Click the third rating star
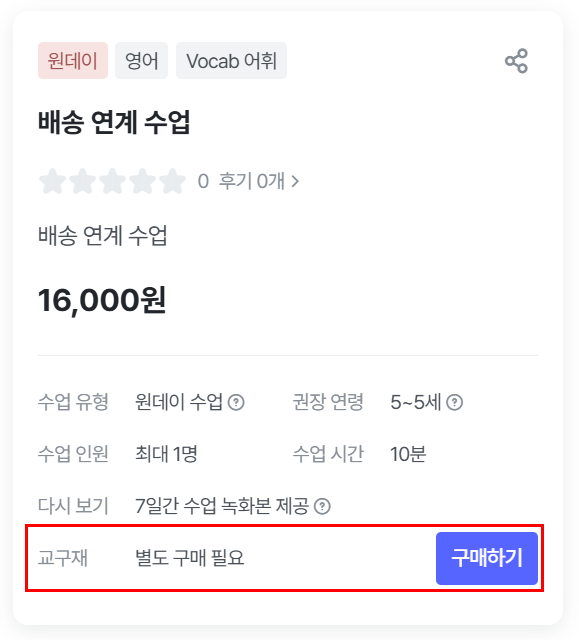This screenshot has width=579, height=640. click(113, 181)
